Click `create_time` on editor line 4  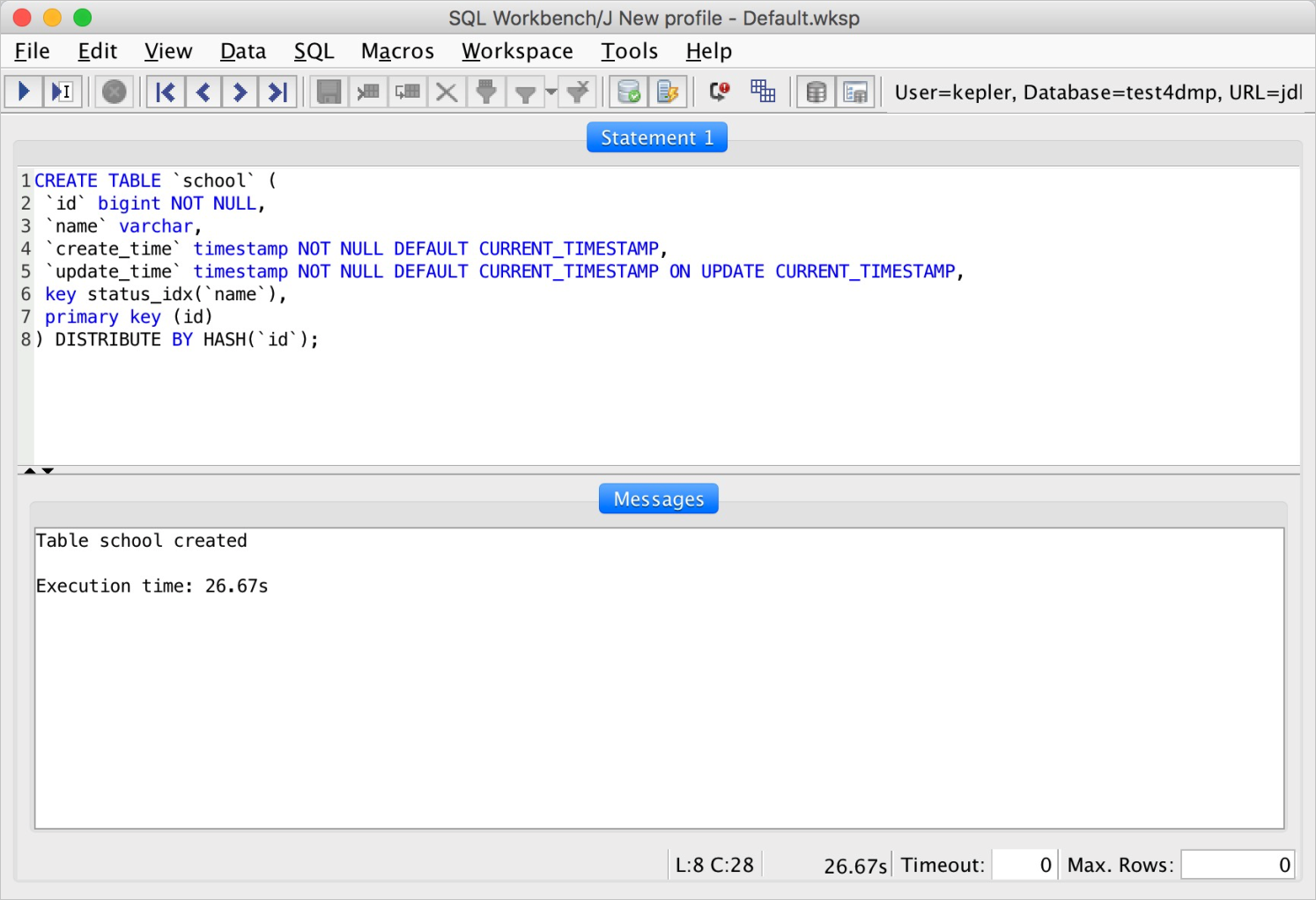point(114,249)
